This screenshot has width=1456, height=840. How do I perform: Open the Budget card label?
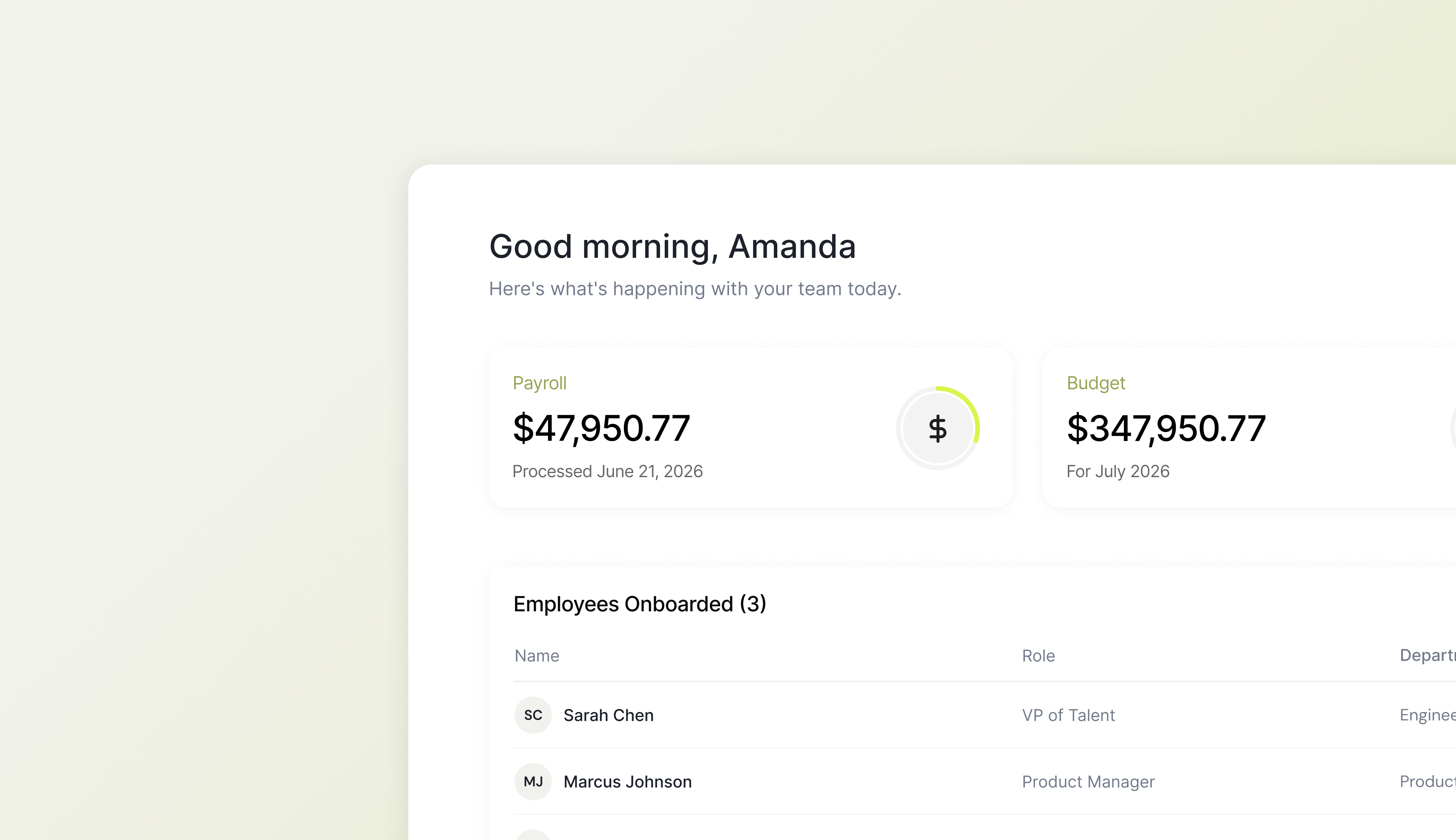[x=1096, y=383]
